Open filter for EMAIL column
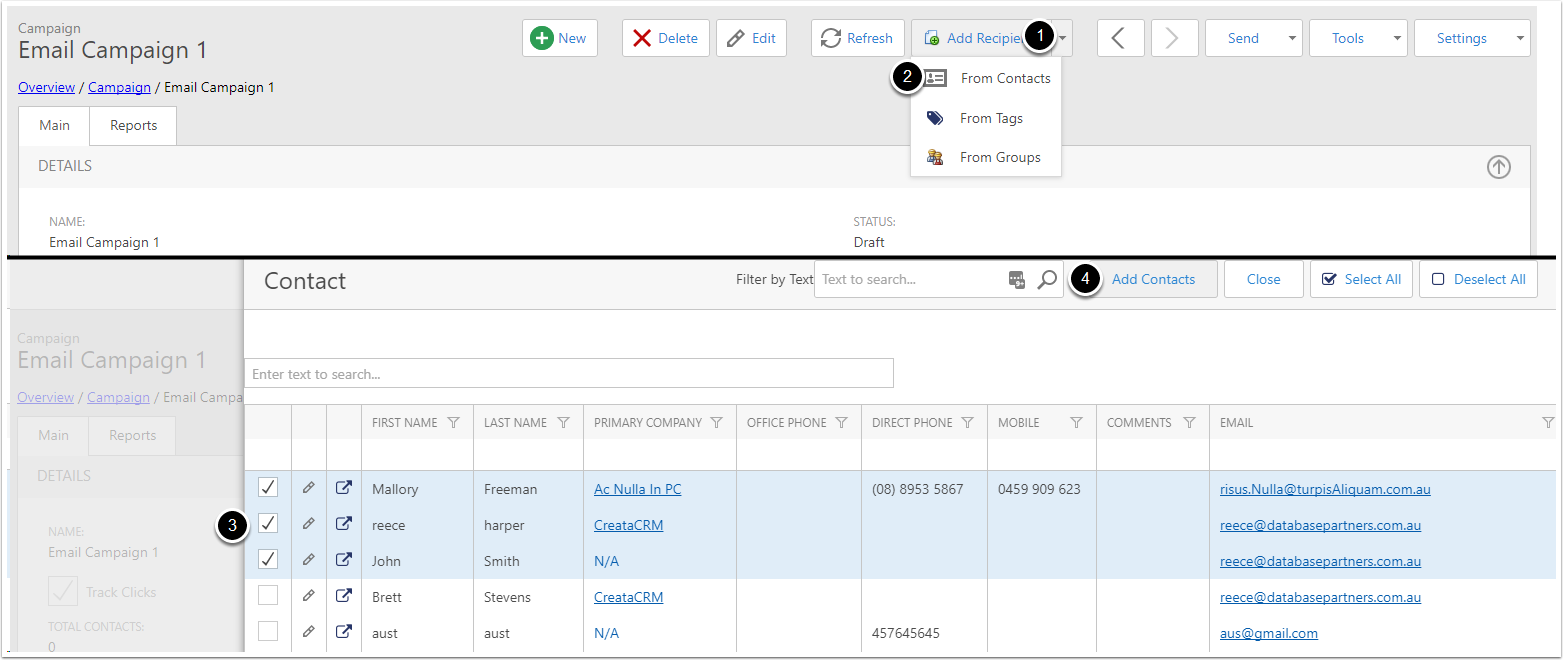Image resolution: width=1563 pixels, height=660 pixels. tap(1548, 423)
